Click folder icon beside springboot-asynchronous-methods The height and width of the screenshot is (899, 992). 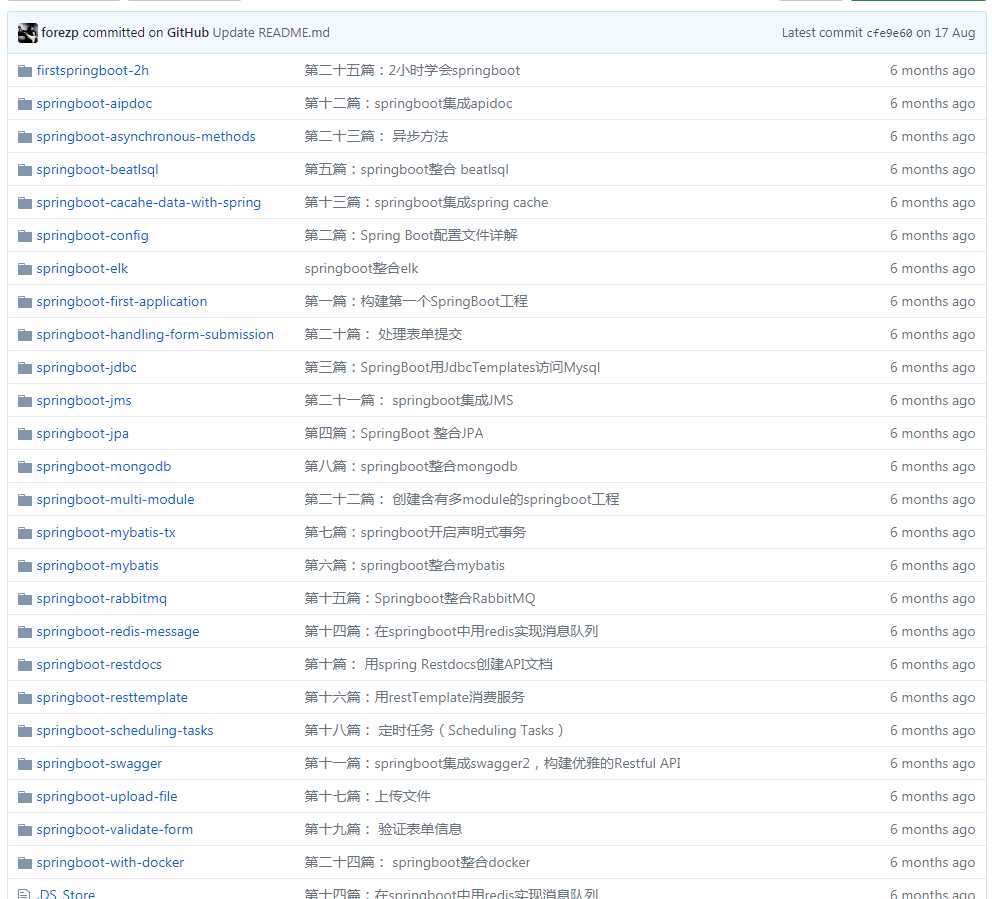(x=25, y=137)
